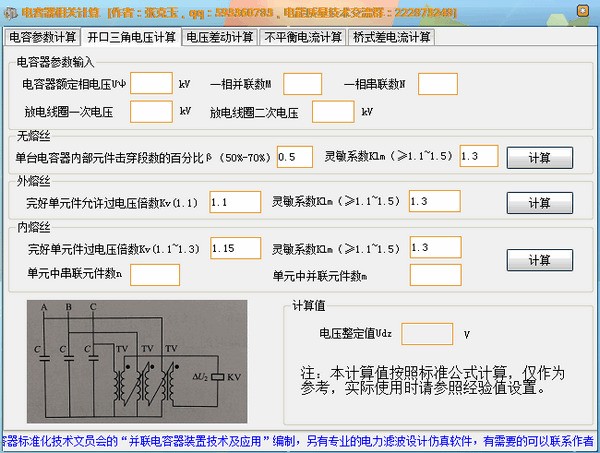The image size is (600, 453).
Task: Select the 开口三角电压计算 tab
Action: point(131,37)
